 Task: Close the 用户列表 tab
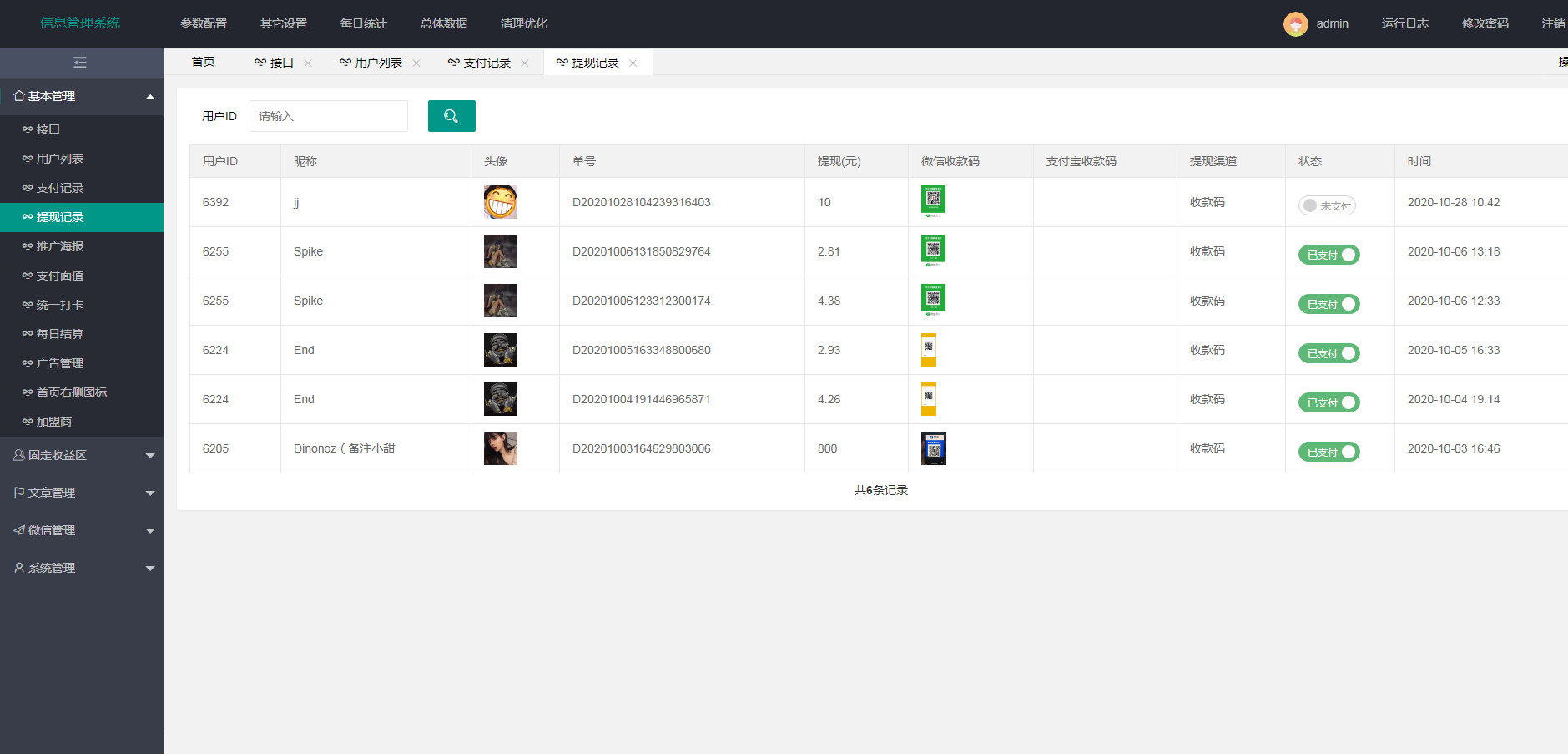click(416, 63)
